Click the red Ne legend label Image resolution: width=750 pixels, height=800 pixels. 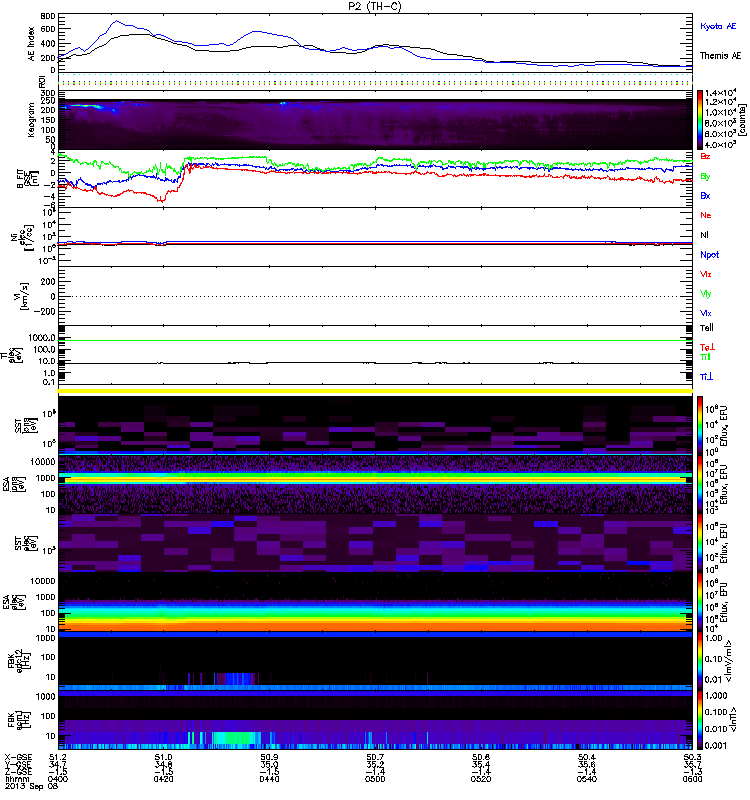tap(706, 215)
